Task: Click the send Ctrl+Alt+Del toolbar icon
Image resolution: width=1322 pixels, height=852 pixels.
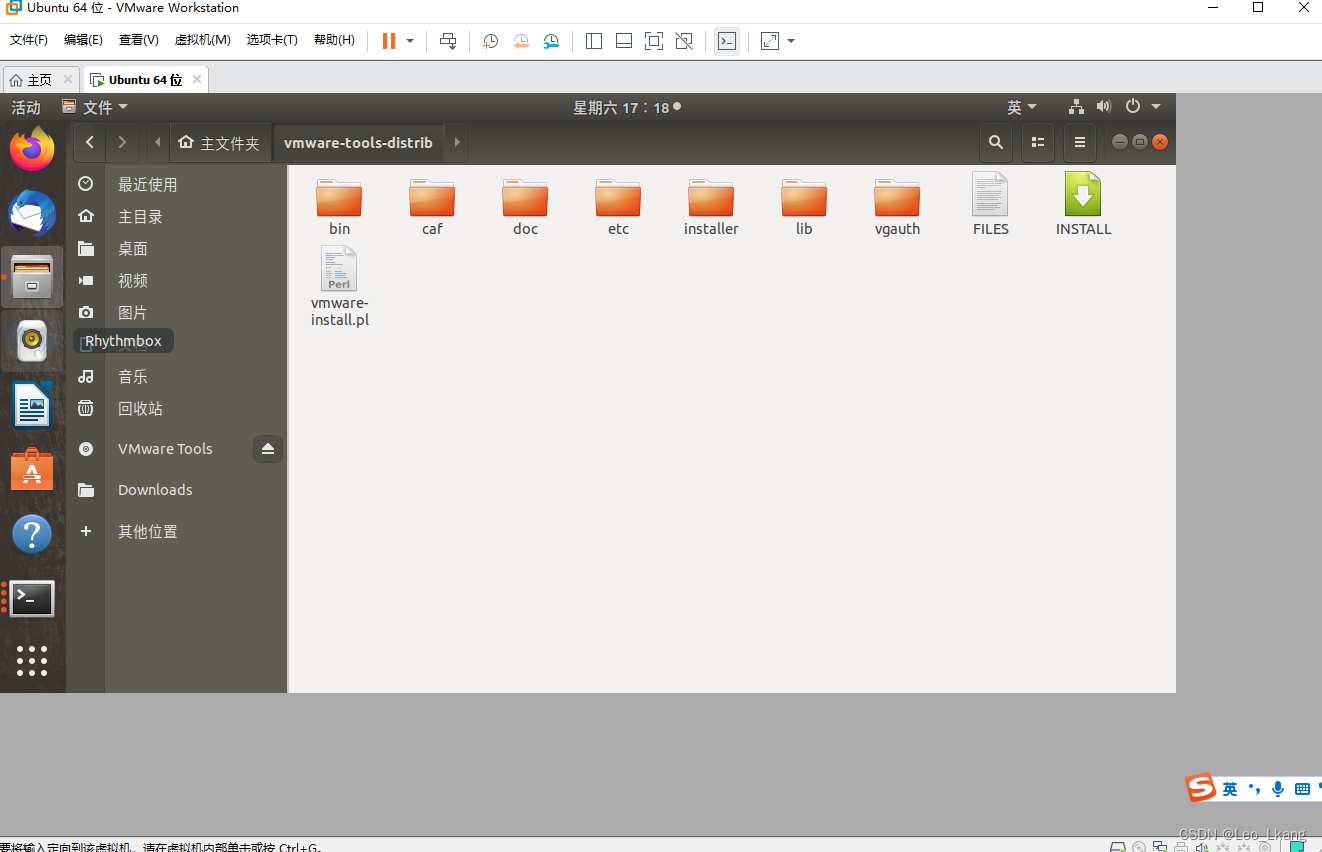Action: 448,41
